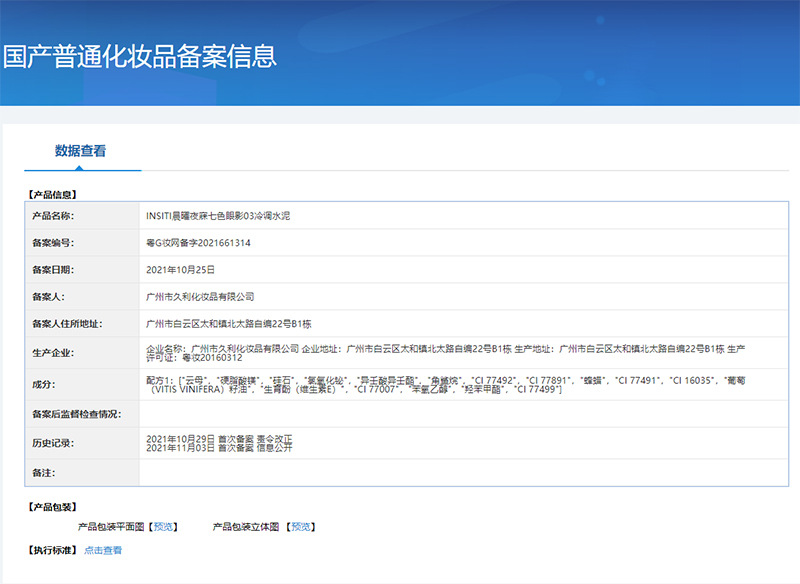Click the 备案编号 label
800x584 pixels.
click(x=53, y=243)
